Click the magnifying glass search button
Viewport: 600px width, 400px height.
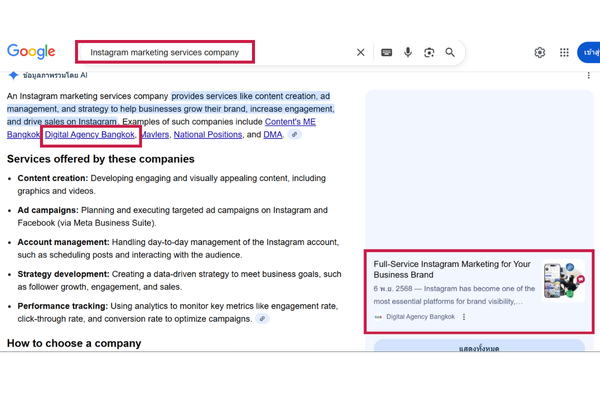tap(450, 52)
